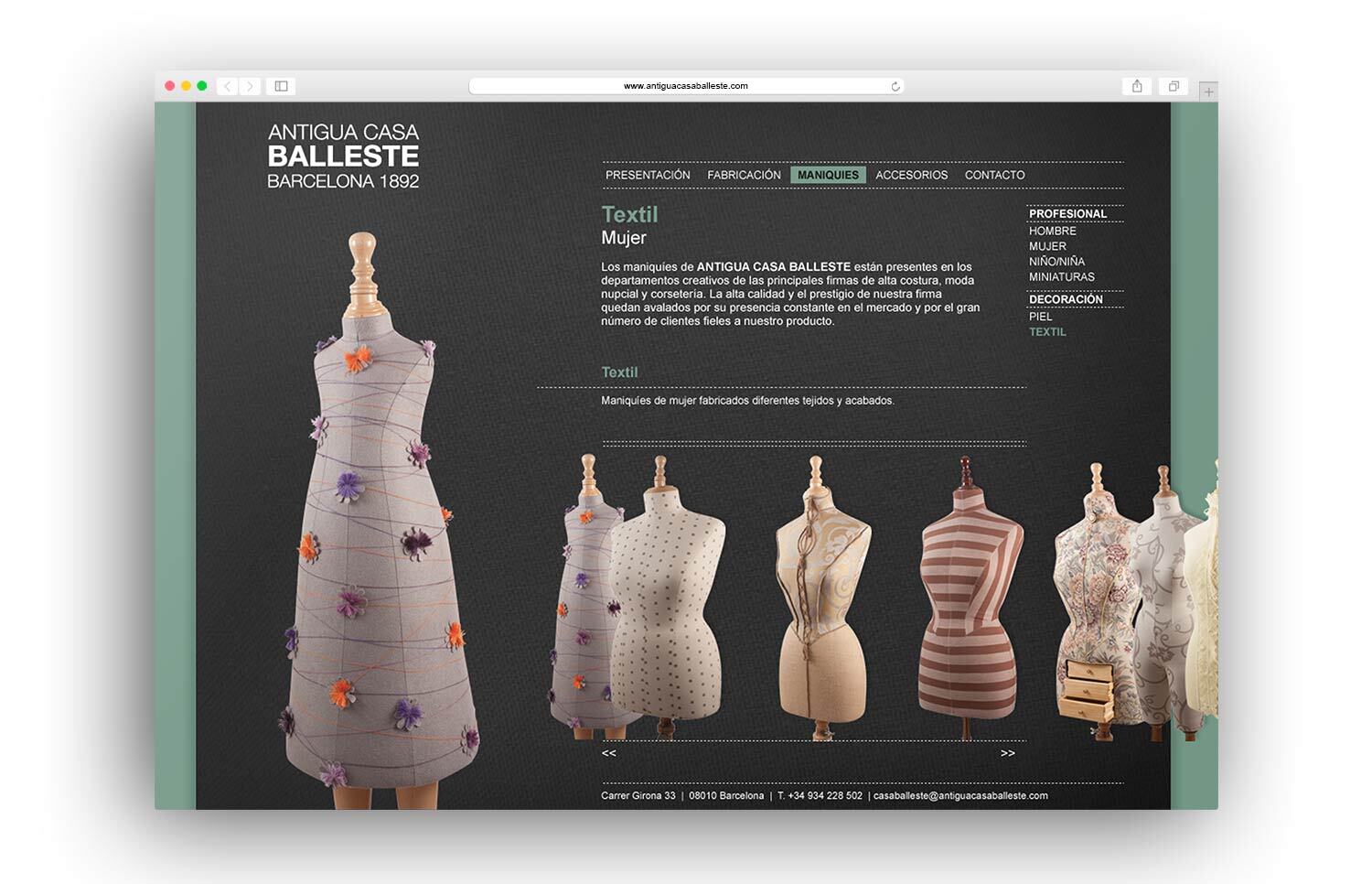Image resolution: width=1372 pixels, height=884 pixels.
Task: Click the ANTIGUA CASA BALLESTE logo
Action: [343, 156]
